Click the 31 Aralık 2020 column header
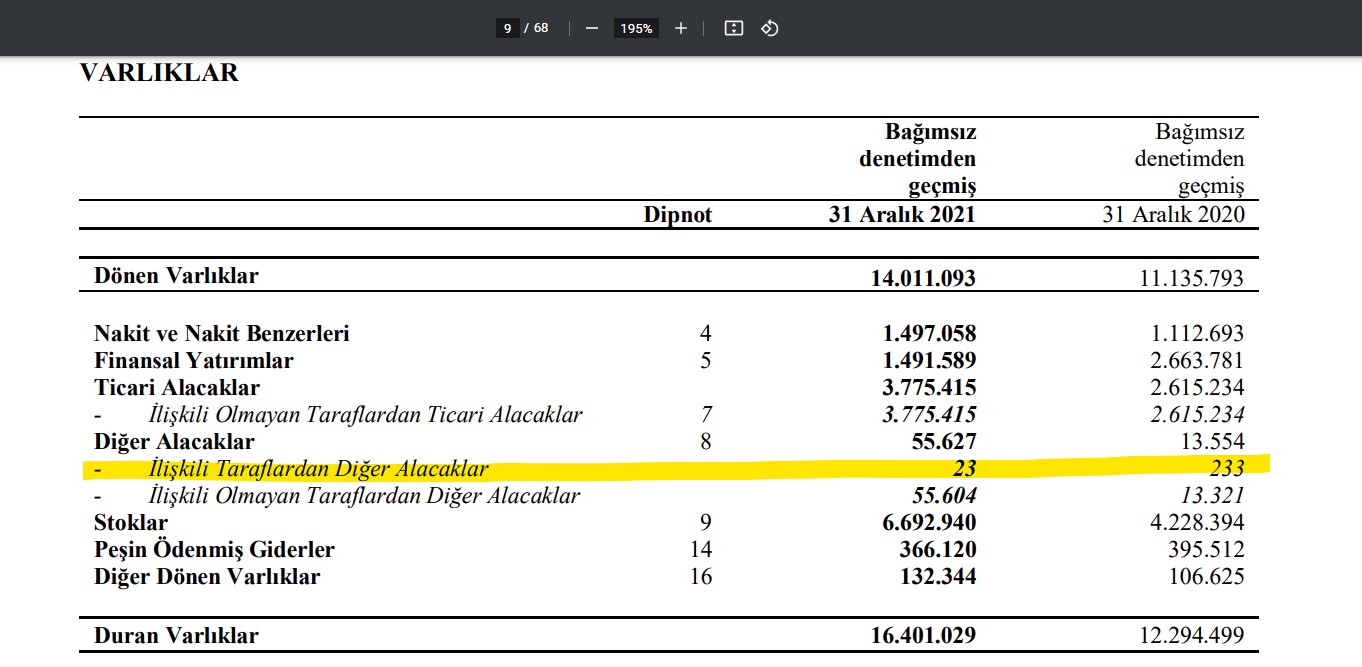1362x667 pixels. click(x=1174, y=215)
